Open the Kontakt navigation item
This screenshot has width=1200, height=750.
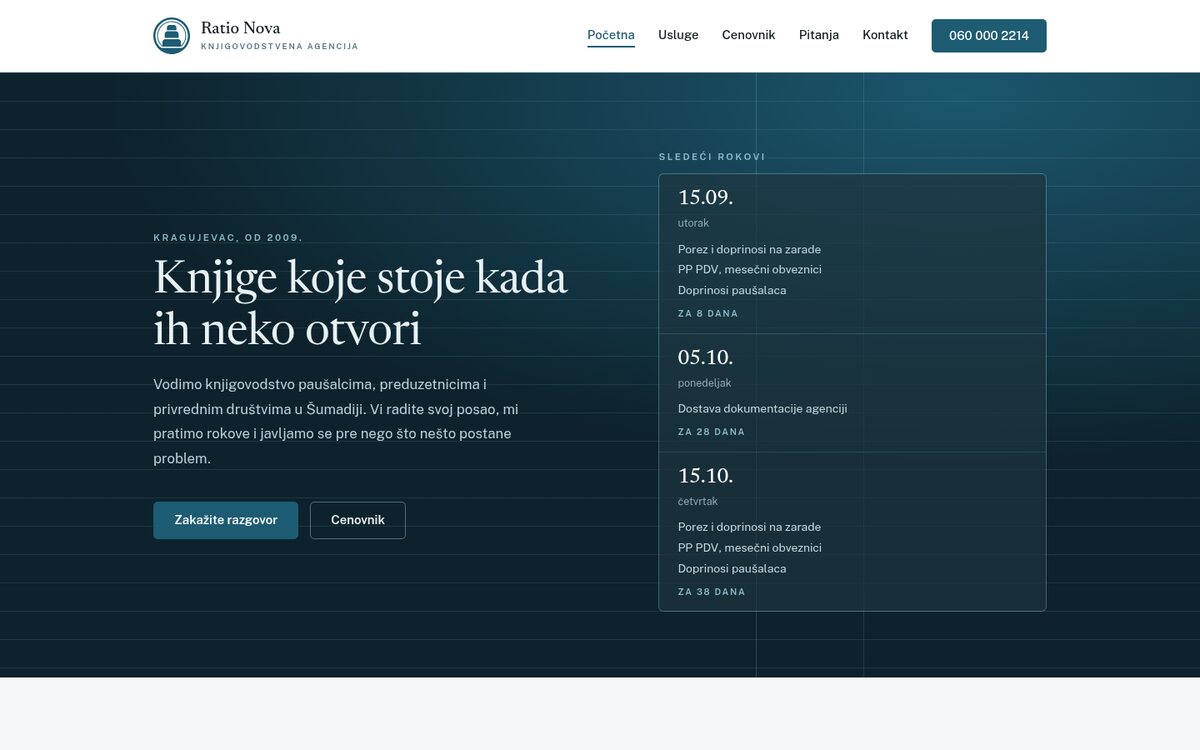885,35
